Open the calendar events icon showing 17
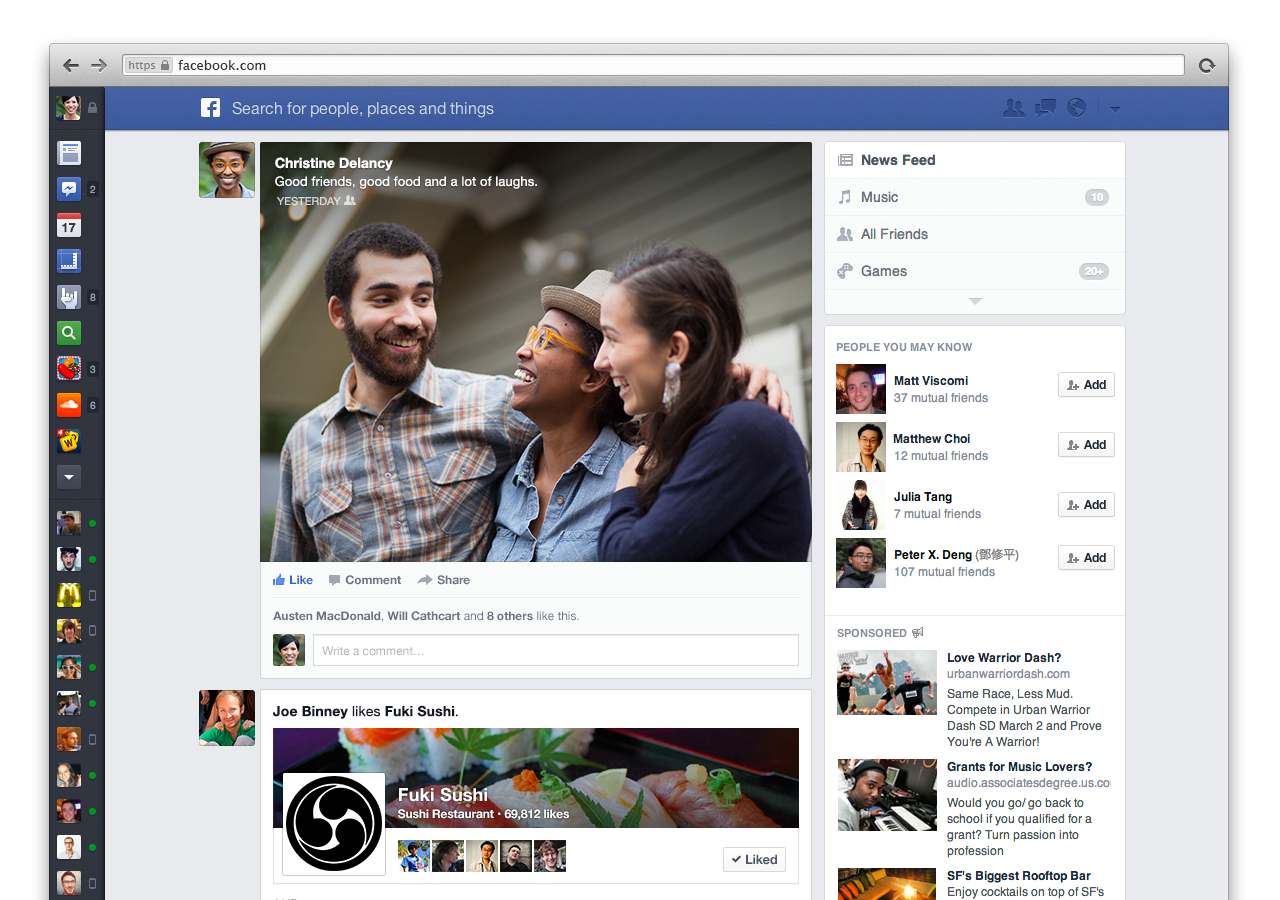Image resolution: width=1280 pixels, height=900 pixels. 68,225
